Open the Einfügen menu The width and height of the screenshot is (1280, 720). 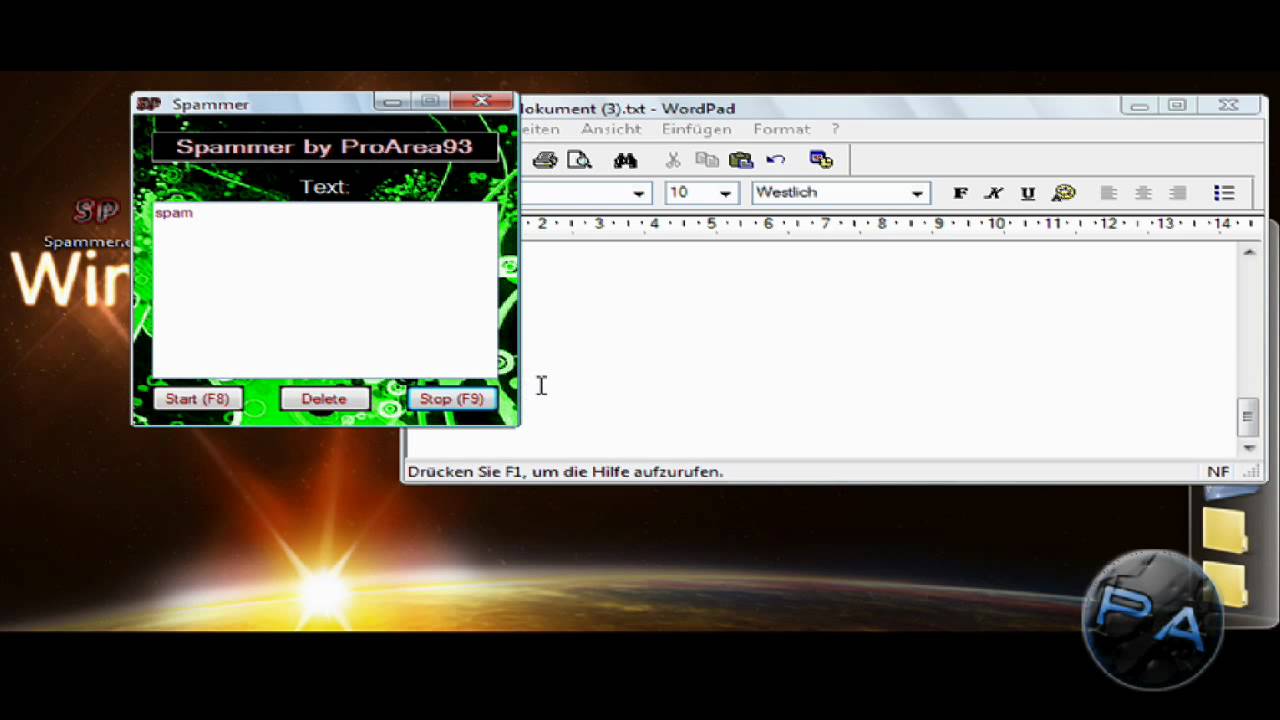[696, 129]
